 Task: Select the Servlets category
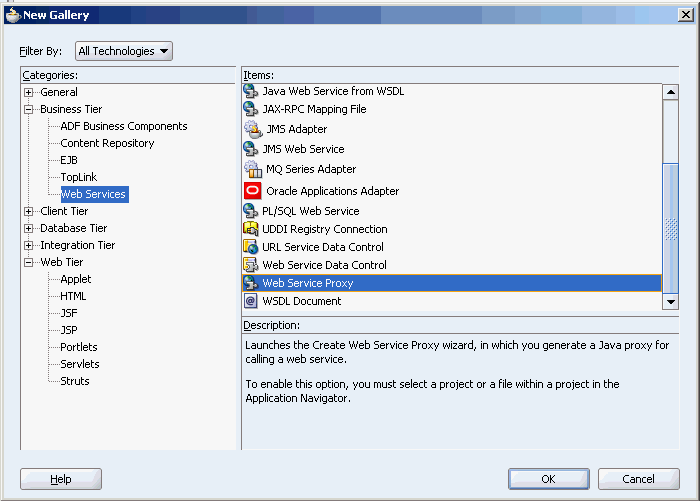pyautogui.click(x=79, y=364)
